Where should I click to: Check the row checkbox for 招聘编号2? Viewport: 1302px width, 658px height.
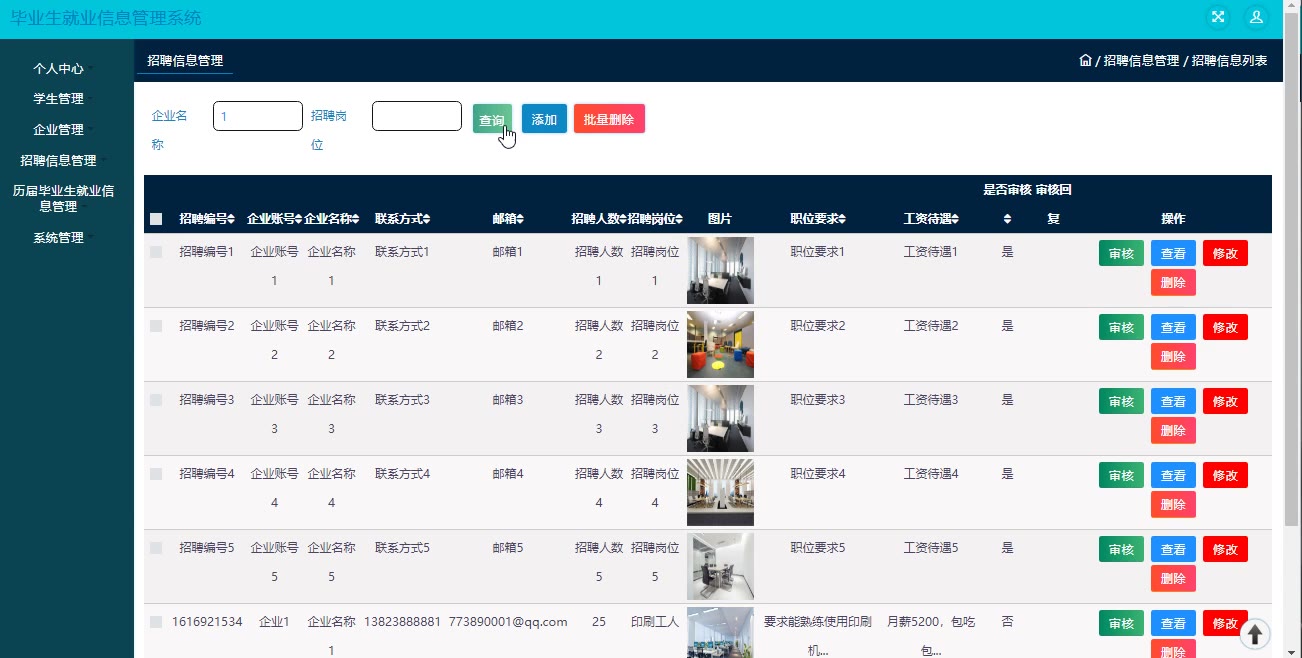(156, 326)
